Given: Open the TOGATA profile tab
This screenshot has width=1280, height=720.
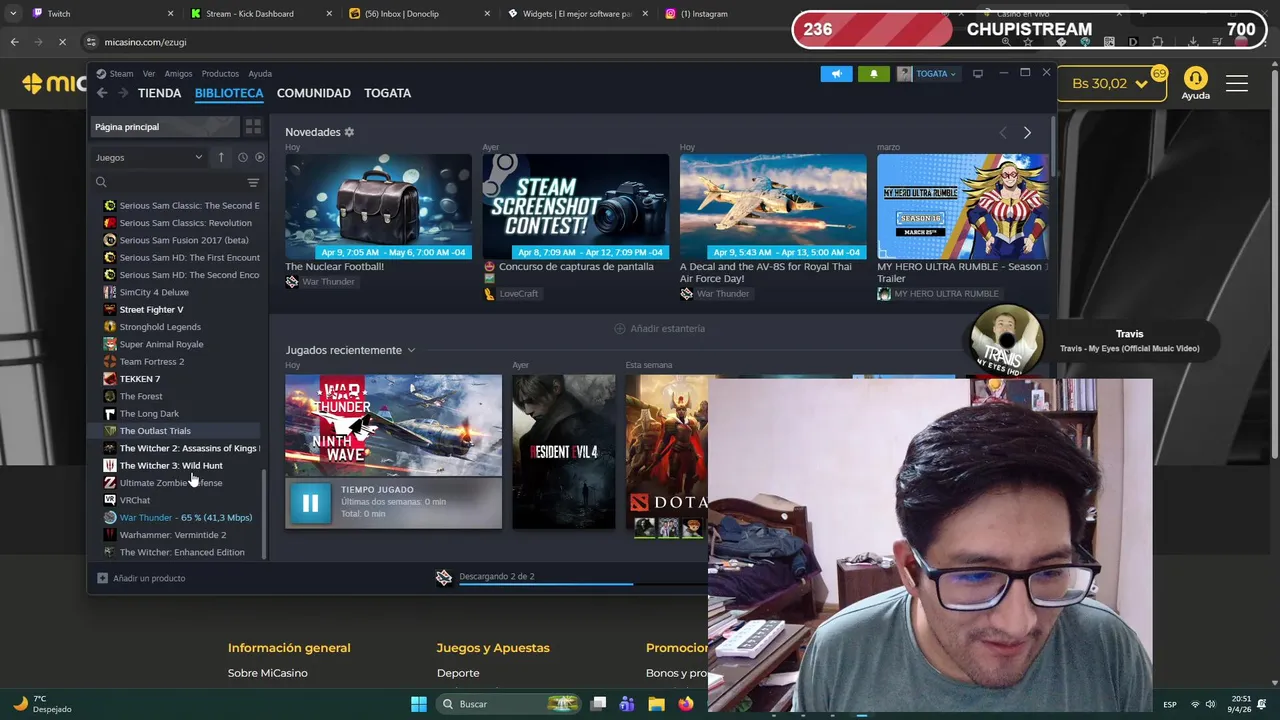Looking at the screenshot, I should [388, 93].
